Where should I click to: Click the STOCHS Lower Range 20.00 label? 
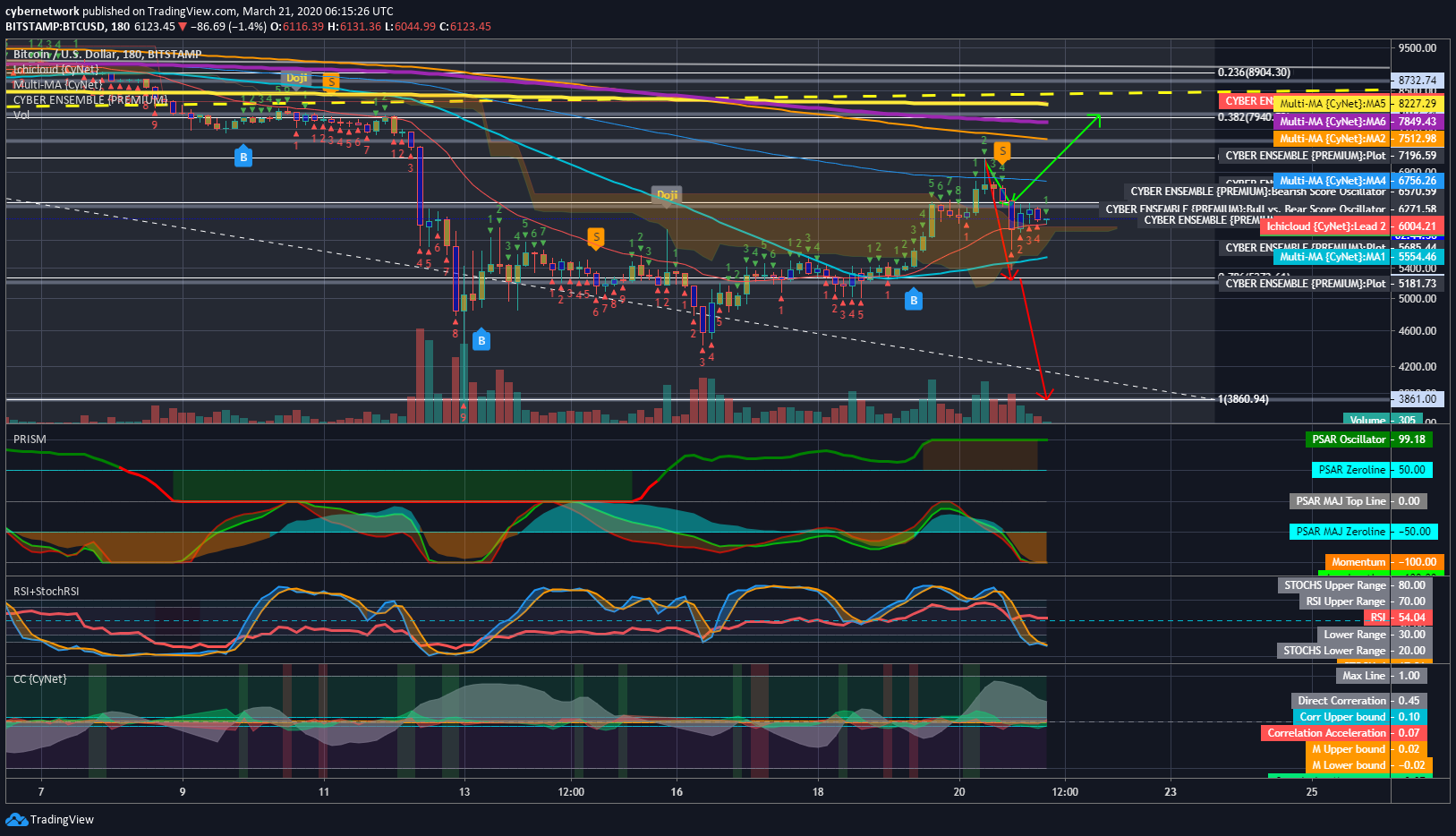pos(1355,651)
